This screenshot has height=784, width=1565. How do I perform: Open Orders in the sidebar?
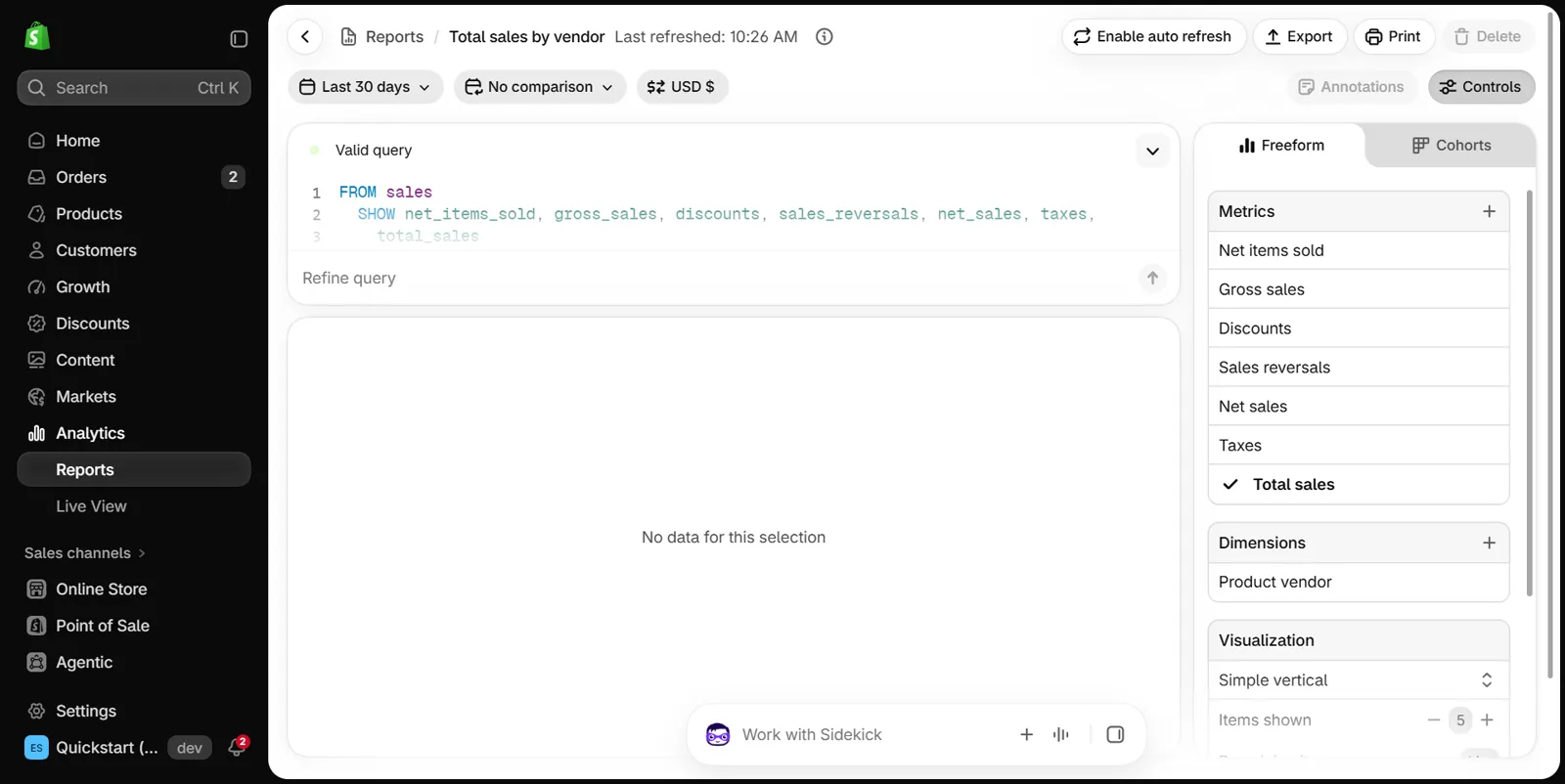click(134, 177)
